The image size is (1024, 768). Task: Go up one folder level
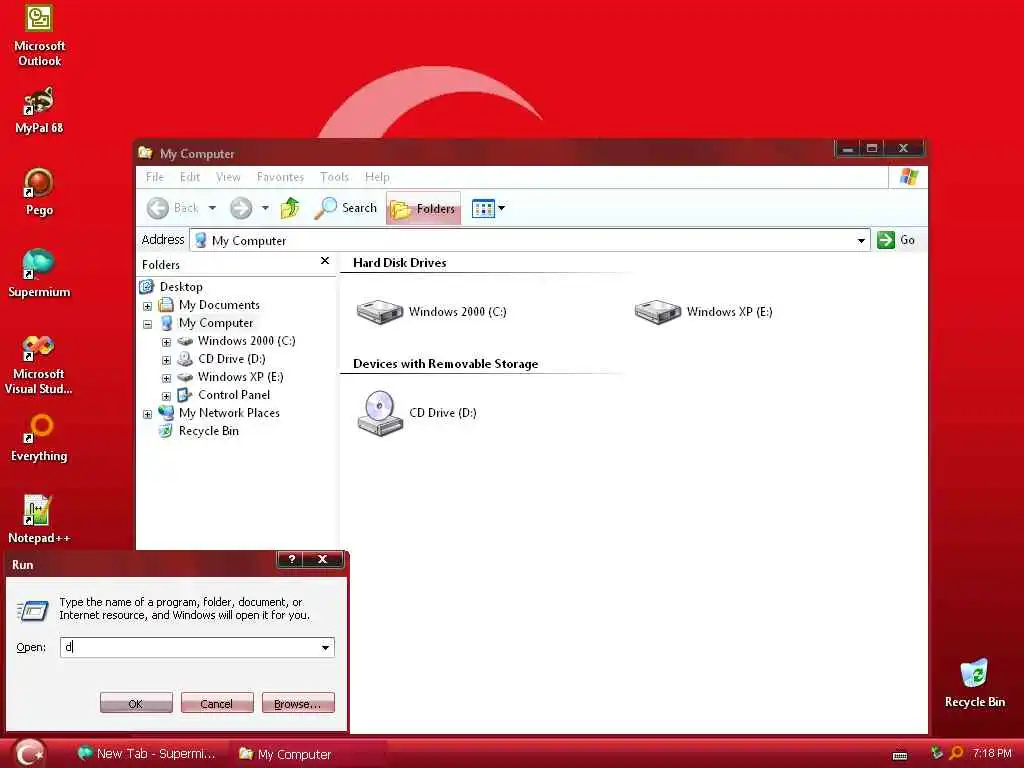(290, 208)
